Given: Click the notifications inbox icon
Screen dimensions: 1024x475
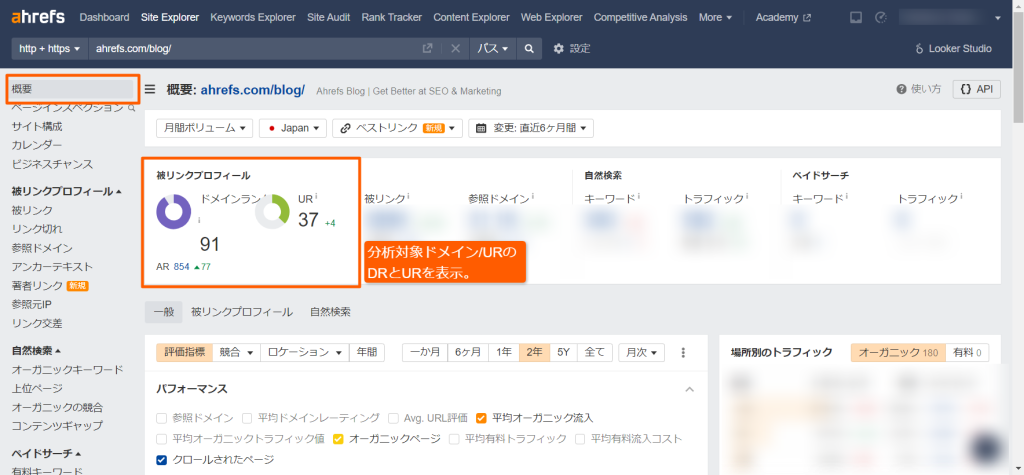Looking at the screenshot, I should coord(856,18).
